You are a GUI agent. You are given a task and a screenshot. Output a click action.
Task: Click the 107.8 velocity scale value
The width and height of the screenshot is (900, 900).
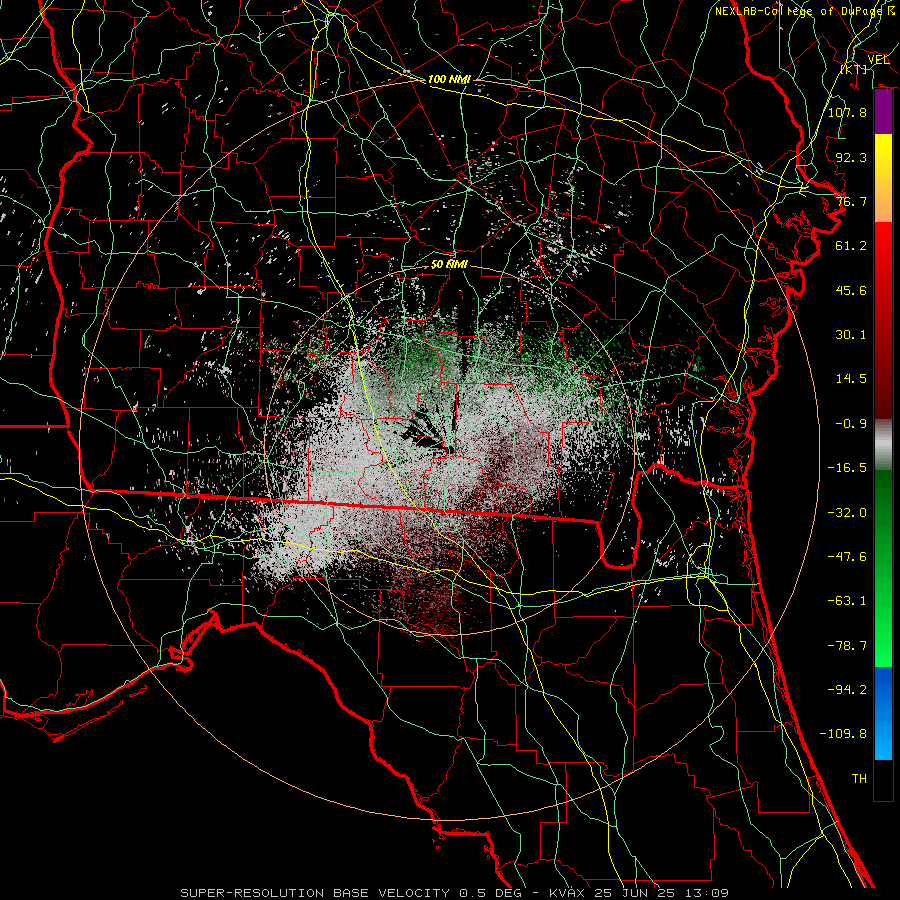pyautogui.click(x=847, y=112)
